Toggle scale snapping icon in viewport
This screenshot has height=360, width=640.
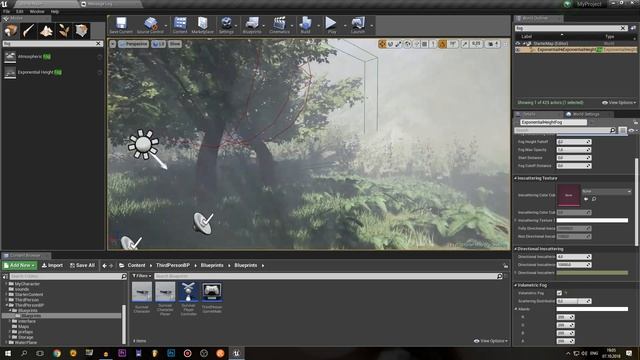click(465, 44)
